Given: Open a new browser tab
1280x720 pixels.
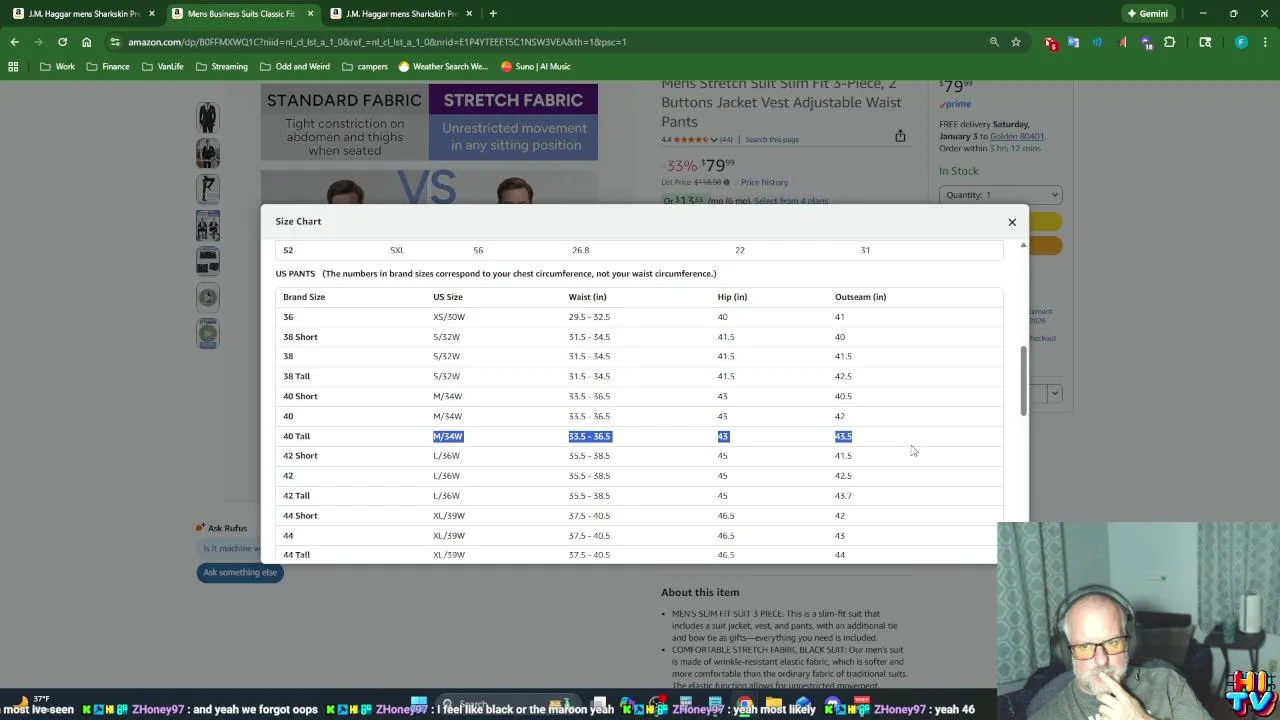Looking at the screenshot, I should click(493, 14).
